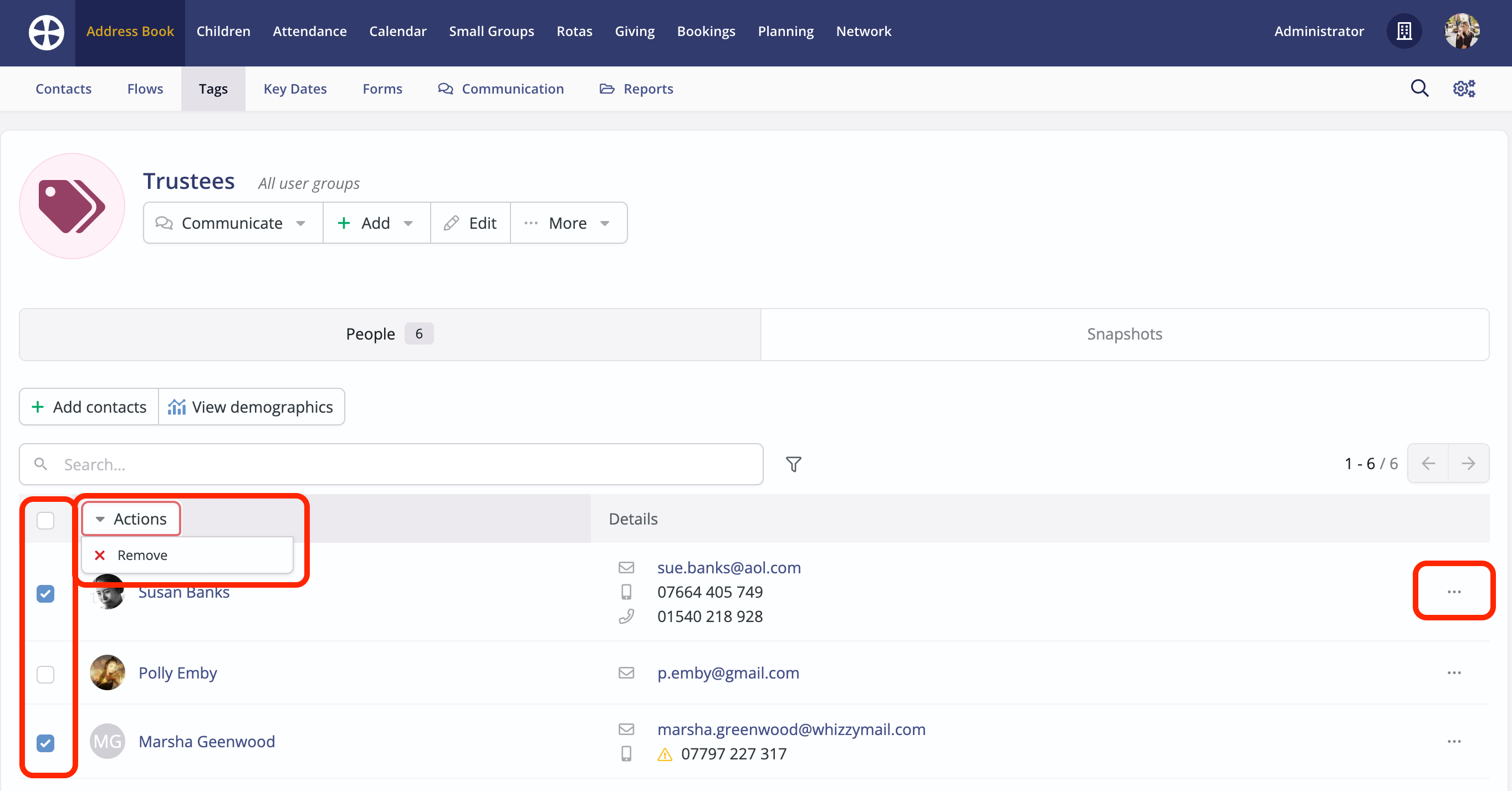Expand the Communicate dropdown
This screenshot has width=1512, height=791.
coord(232,222)
